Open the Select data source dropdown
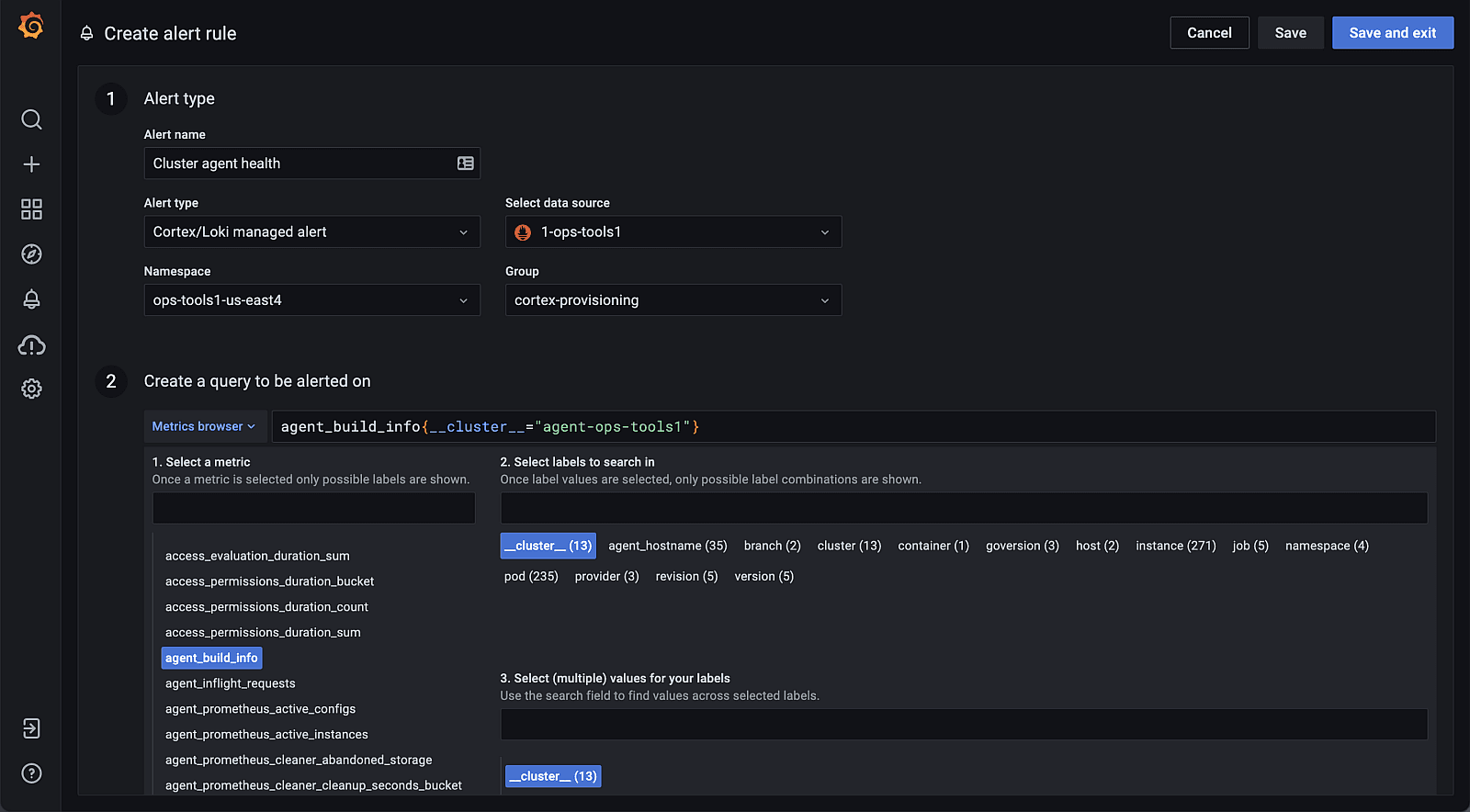 [673, 231]
